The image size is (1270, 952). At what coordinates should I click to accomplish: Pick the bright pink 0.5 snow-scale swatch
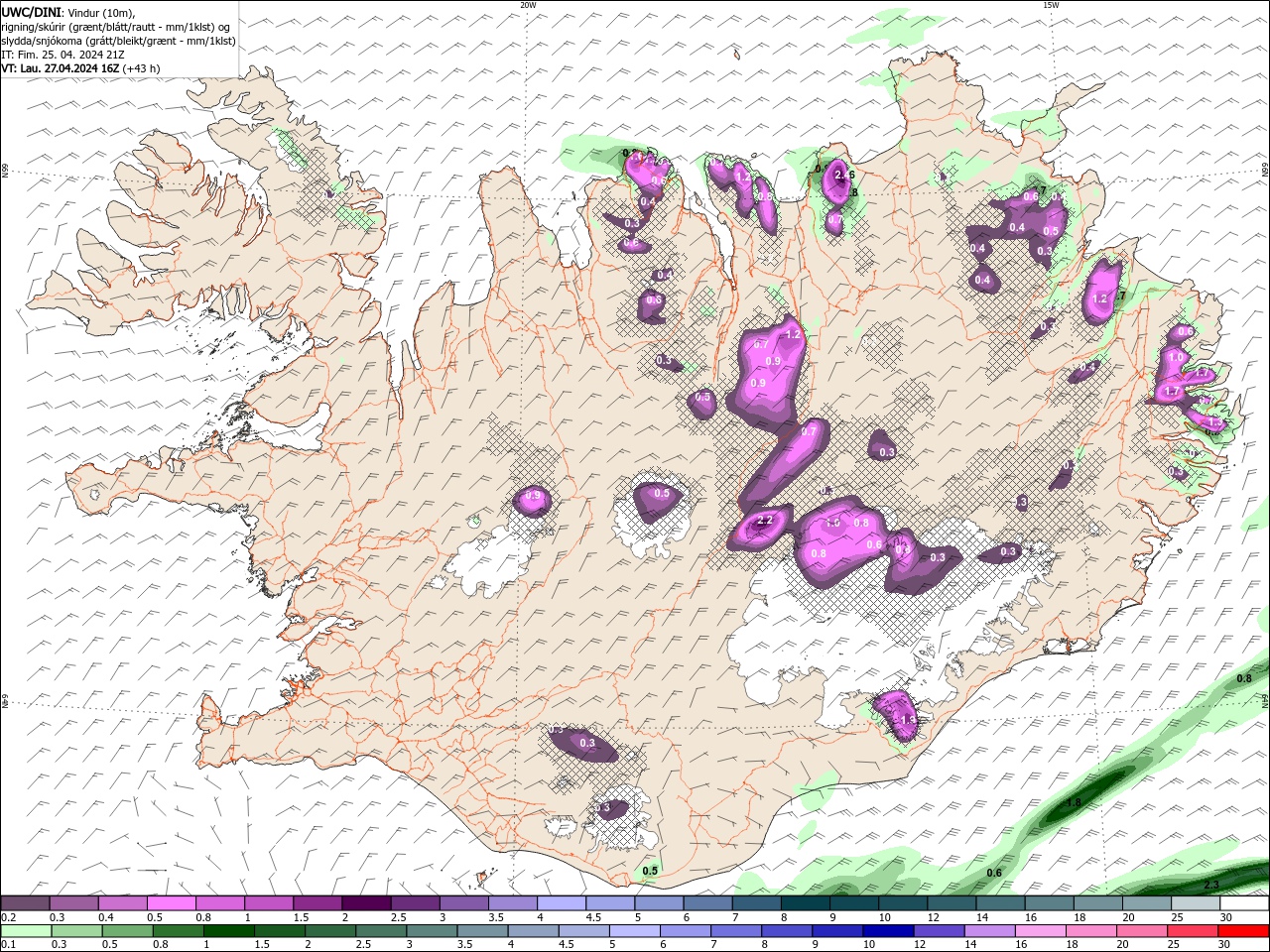pyautogui.click(x=171, y=903)
